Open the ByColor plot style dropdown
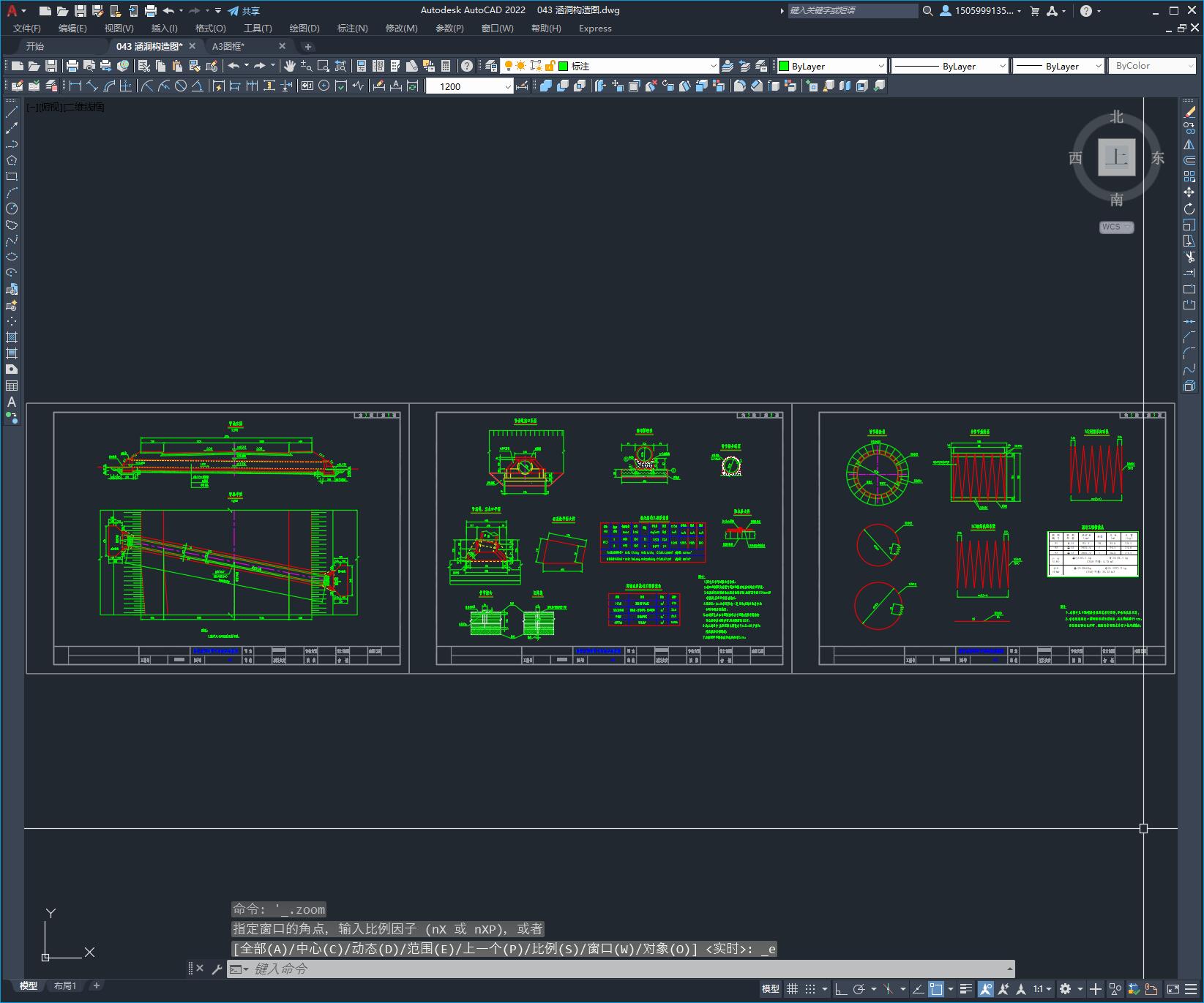This screenshot has width=1204, height=1003. coord(1152,66)
